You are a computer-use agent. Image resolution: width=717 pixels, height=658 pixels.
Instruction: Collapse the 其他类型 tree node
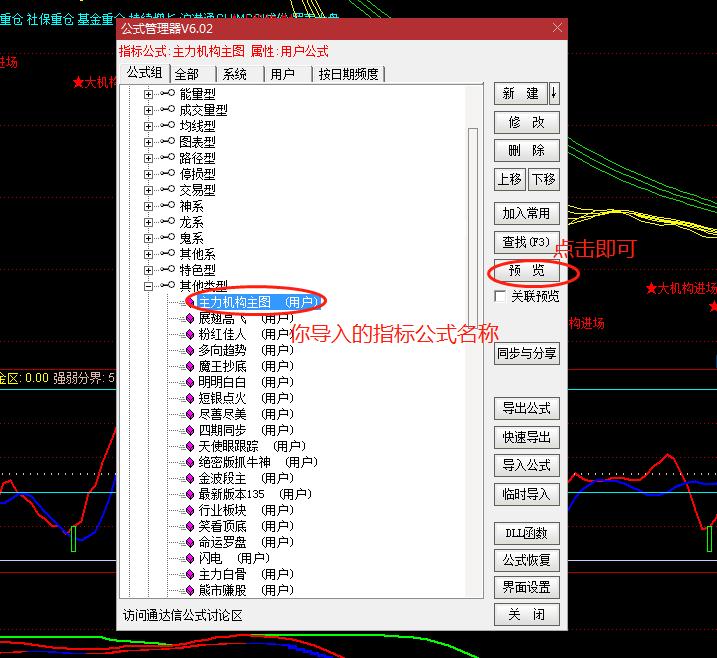148,286
